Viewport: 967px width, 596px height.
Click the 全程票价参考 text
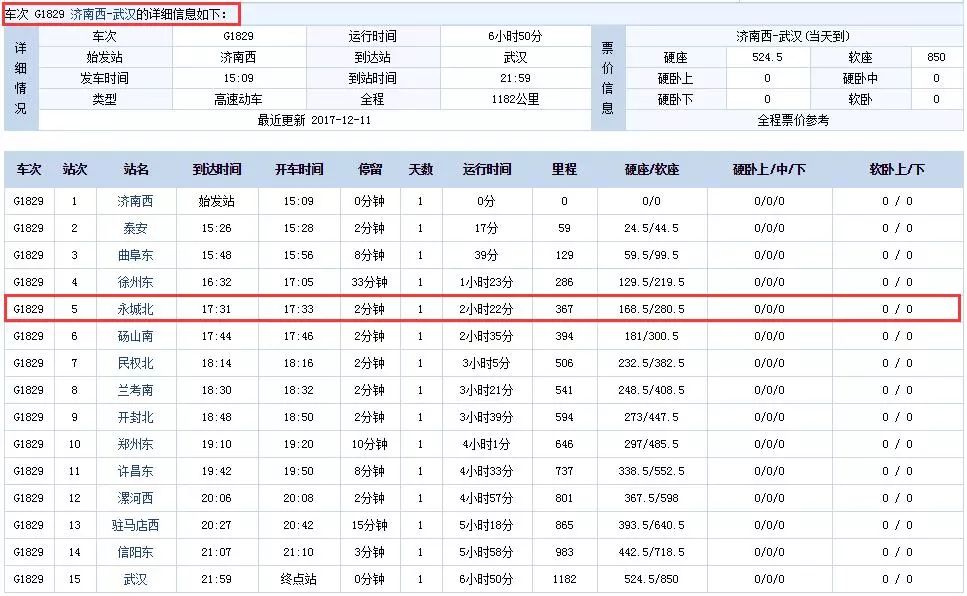pos(793,120)
